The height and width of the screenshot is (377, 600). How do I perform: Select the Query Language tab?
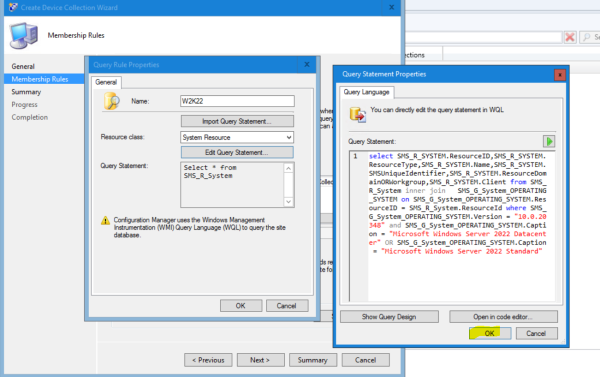pyautogui.click(x=366, y=92)
